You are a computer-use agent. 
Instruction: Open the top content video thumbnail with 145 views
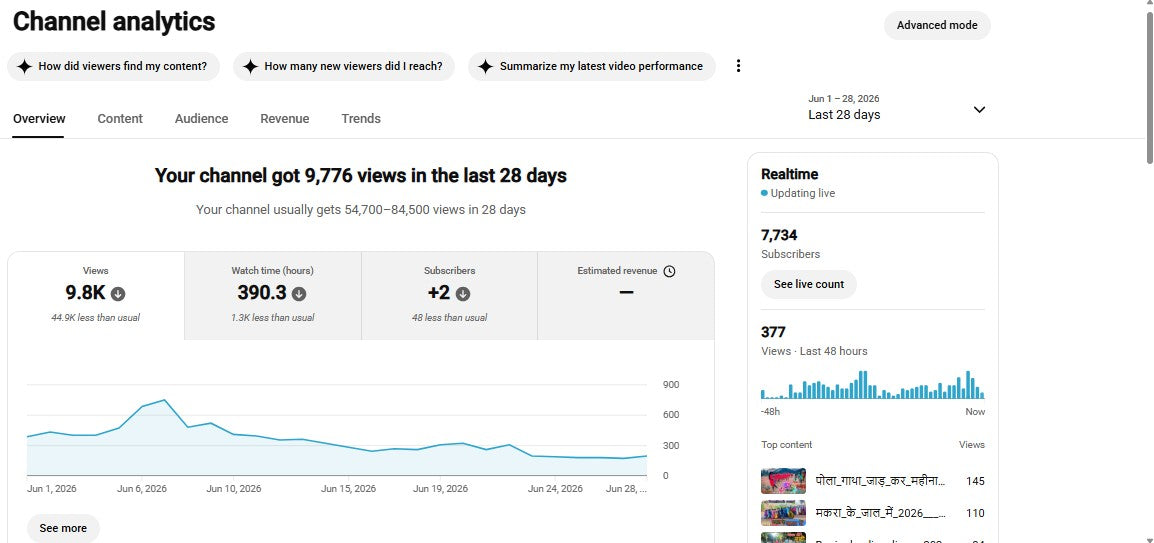tap(783, 481)
